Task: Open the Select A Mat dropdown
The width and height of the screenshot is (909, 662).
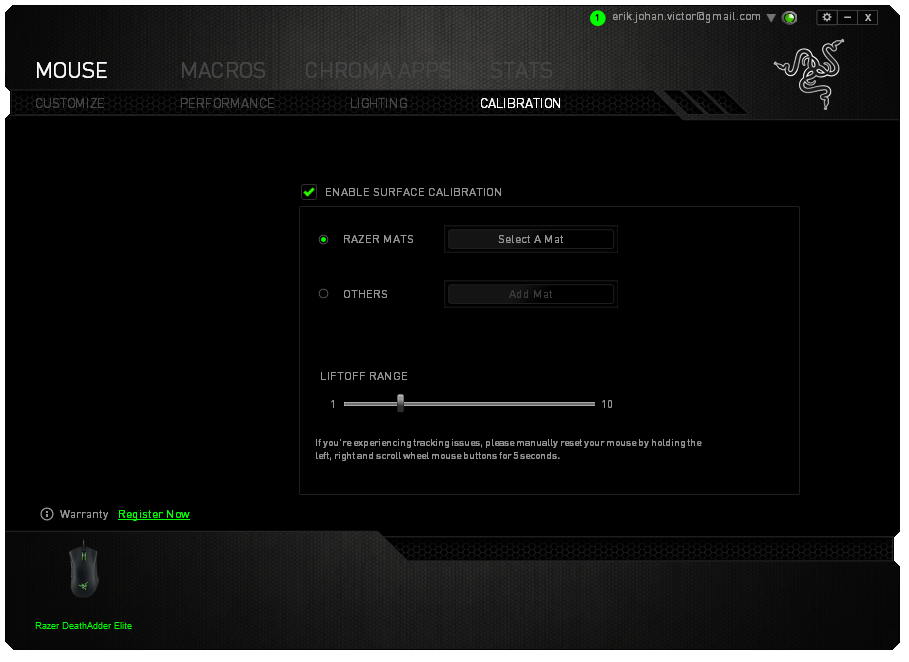Action: 530,239
